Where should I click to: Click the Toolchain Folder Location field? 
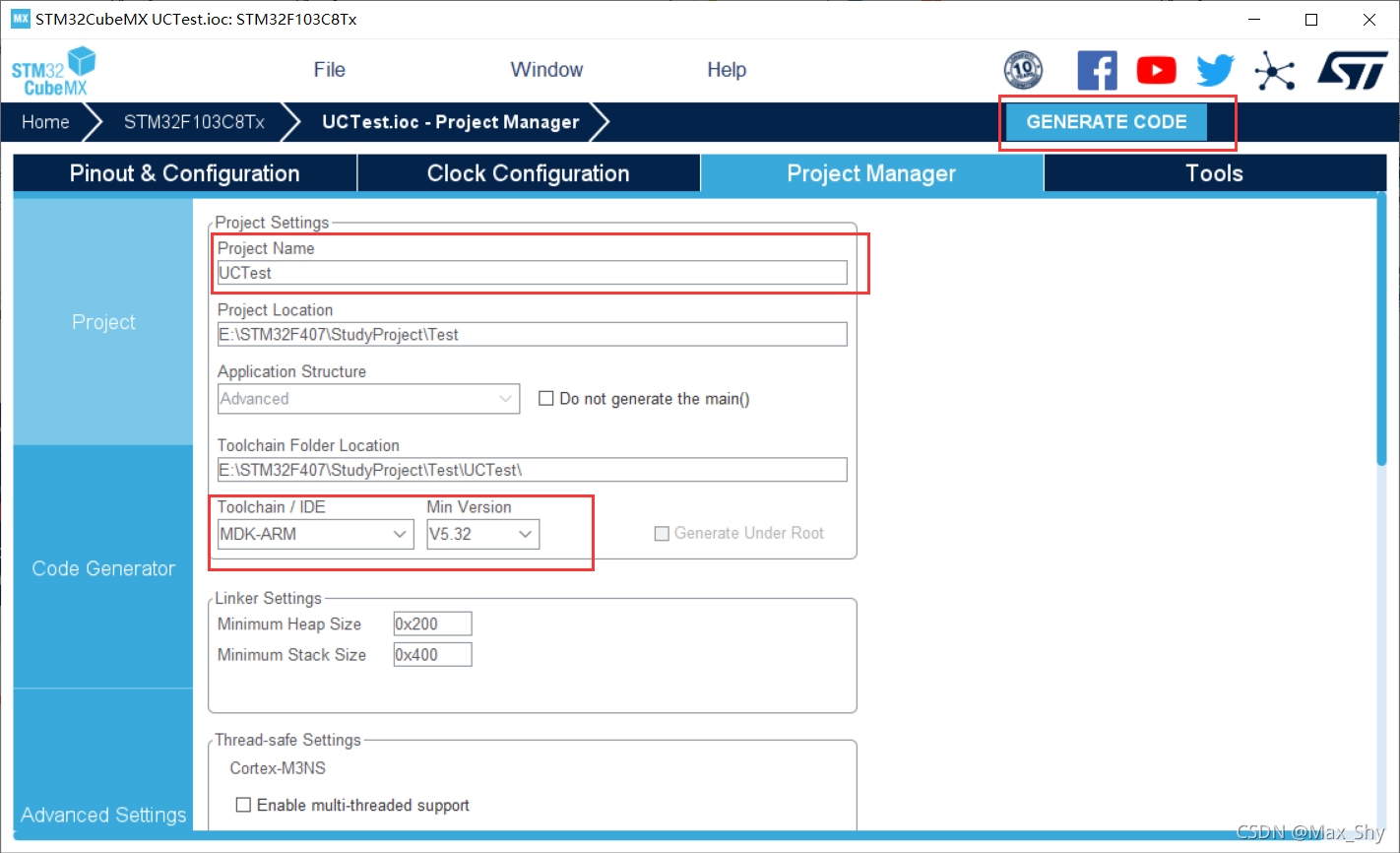532,470
